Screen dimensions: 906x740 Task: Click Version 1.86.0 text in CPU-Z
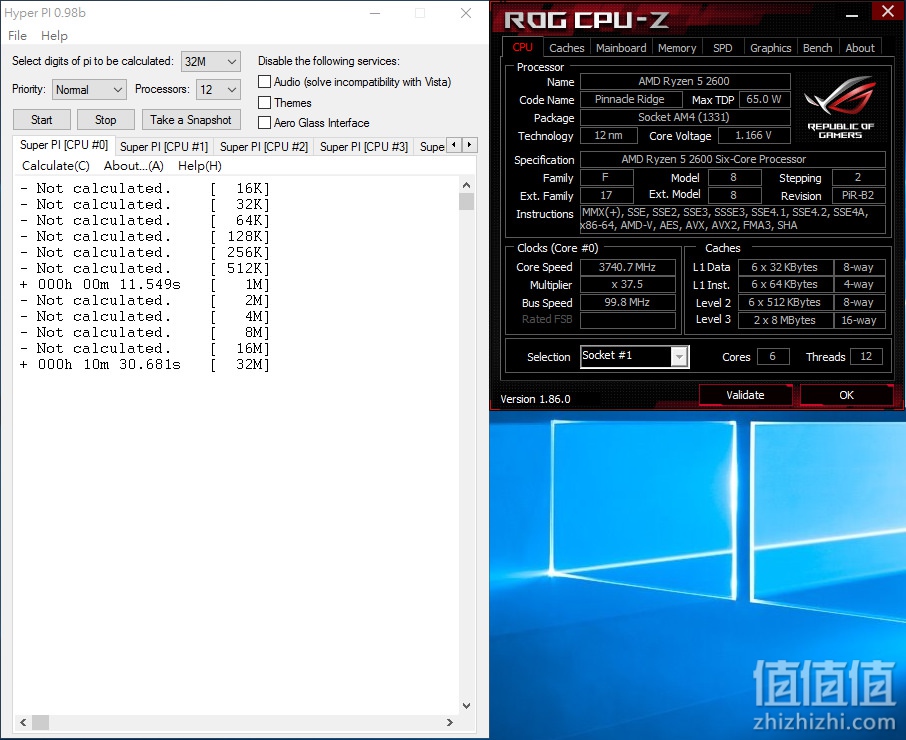pos(535,399)
